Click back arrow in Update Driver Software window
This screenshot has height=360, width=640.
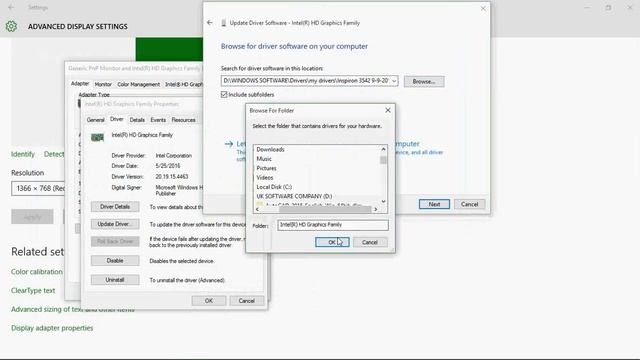coord(210,23)
